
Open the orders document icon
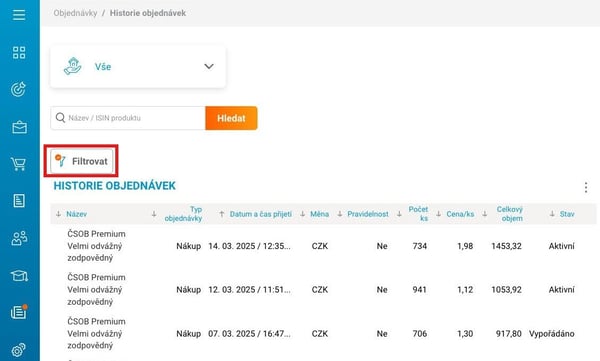(19, 201)
